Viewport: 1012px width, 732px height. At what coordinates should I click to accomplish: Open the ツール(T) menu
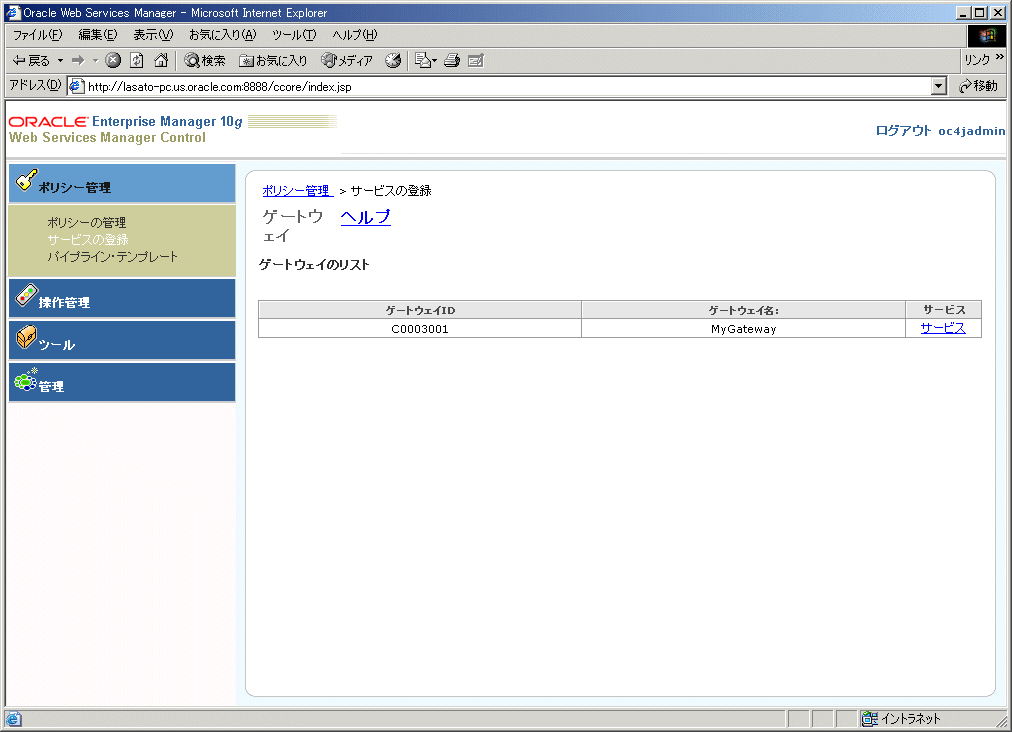tap(294, 35)
